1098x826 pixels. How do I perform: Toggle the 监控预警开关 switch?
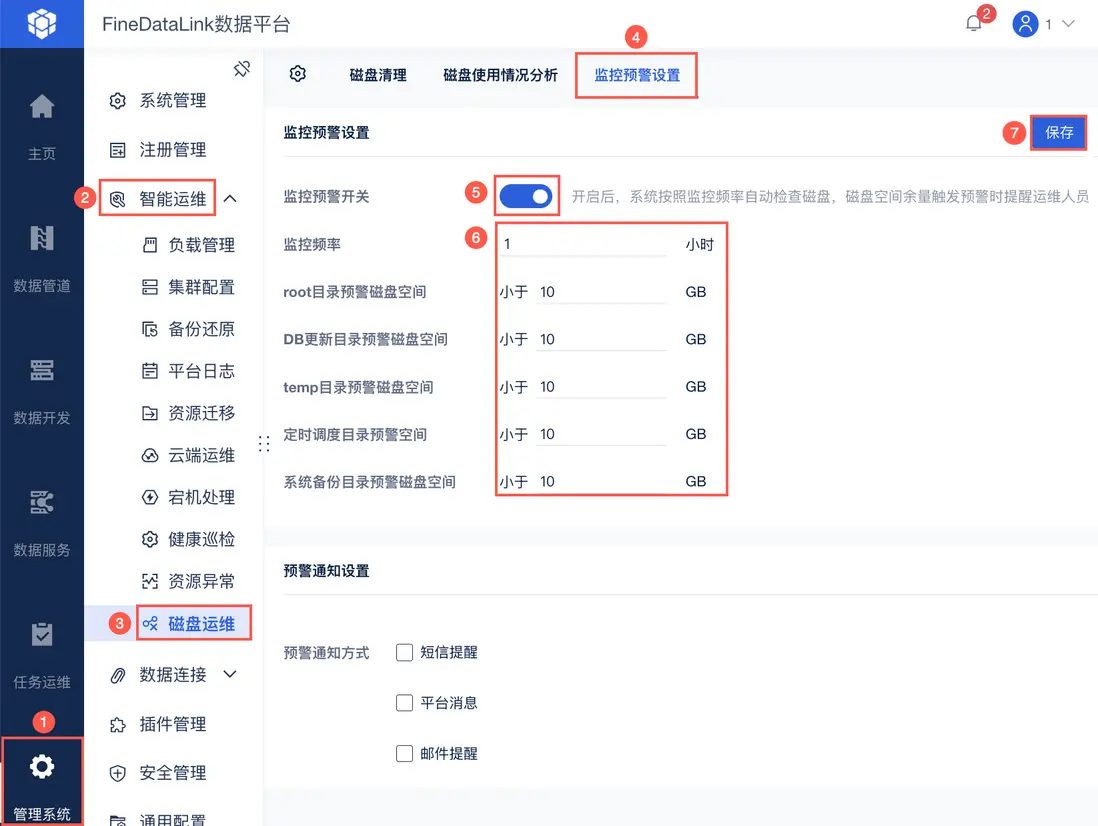point(526,197)
